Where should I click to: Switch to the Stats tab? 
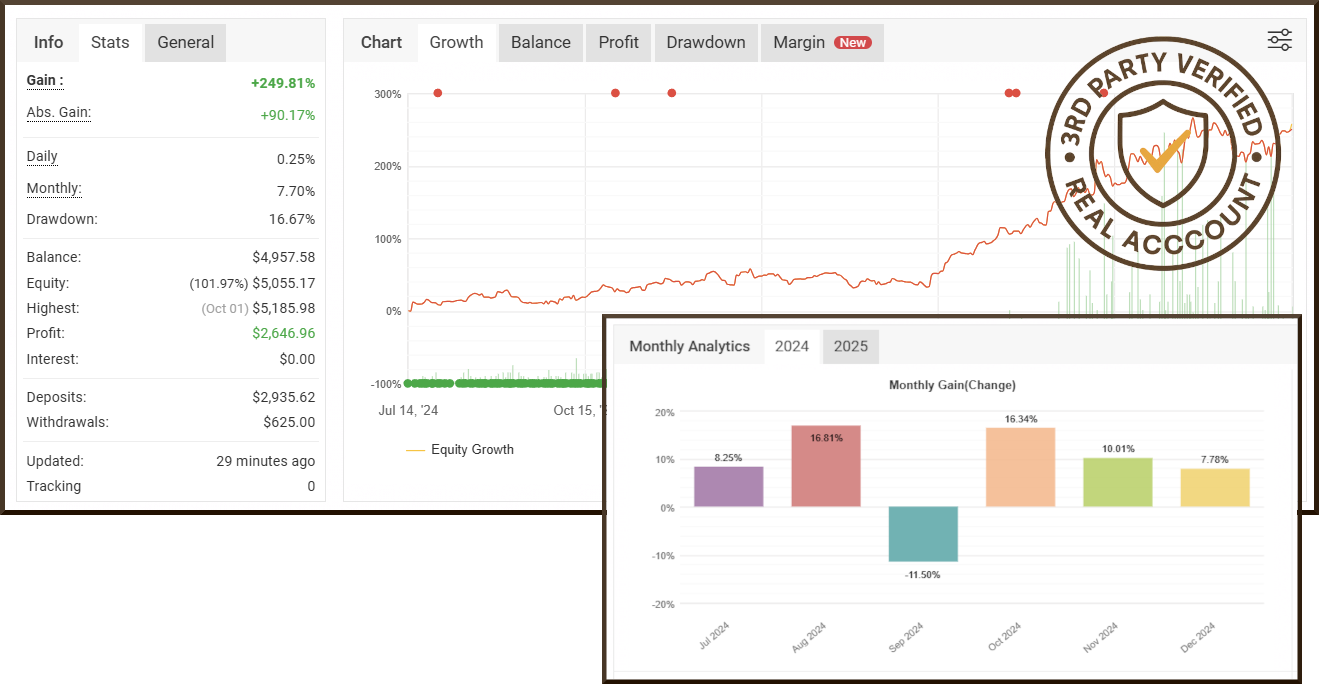click(x=110, y=43)
